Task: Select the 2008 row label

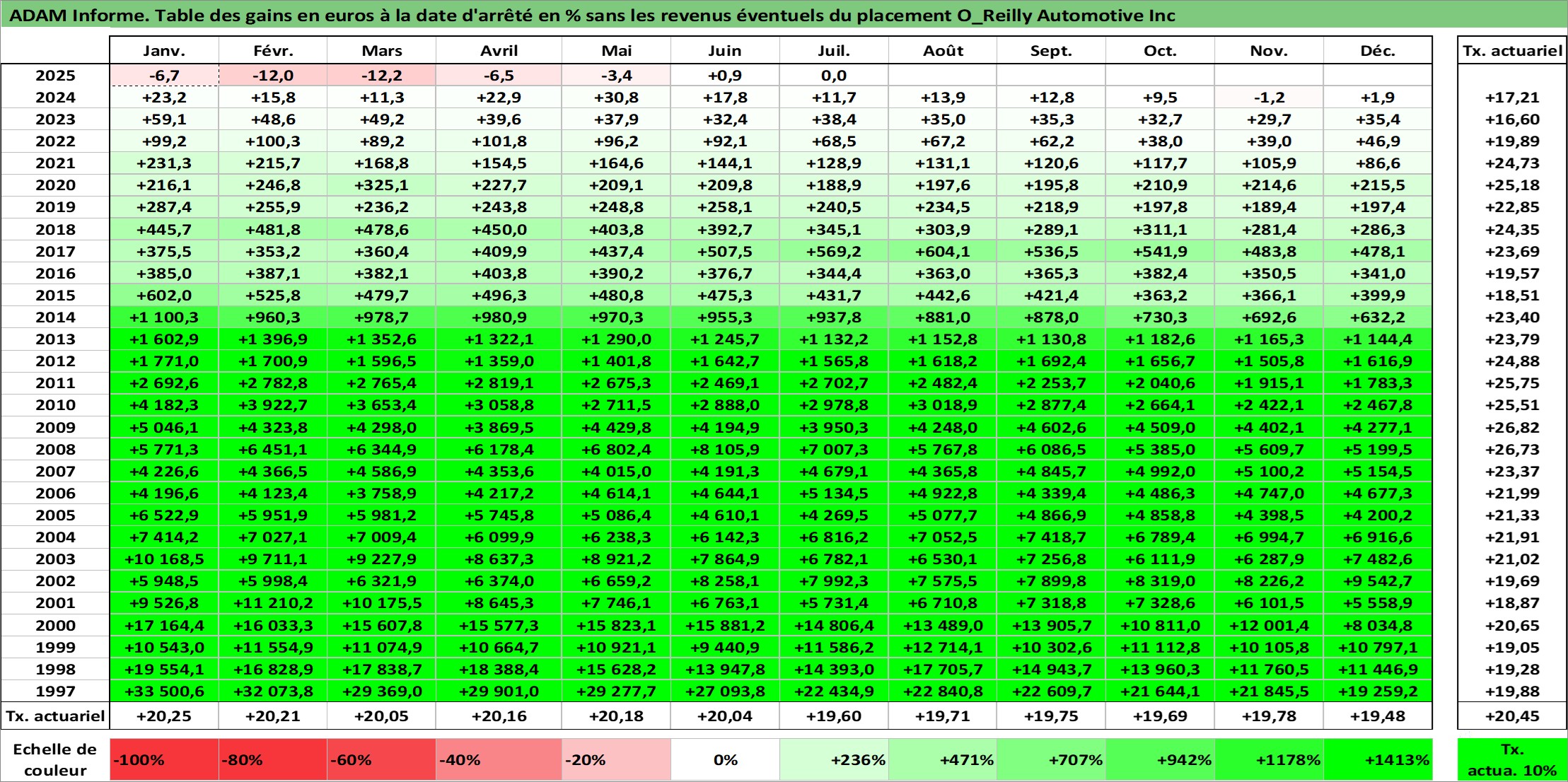Action: pyautogui.click(x=55, y=449)
